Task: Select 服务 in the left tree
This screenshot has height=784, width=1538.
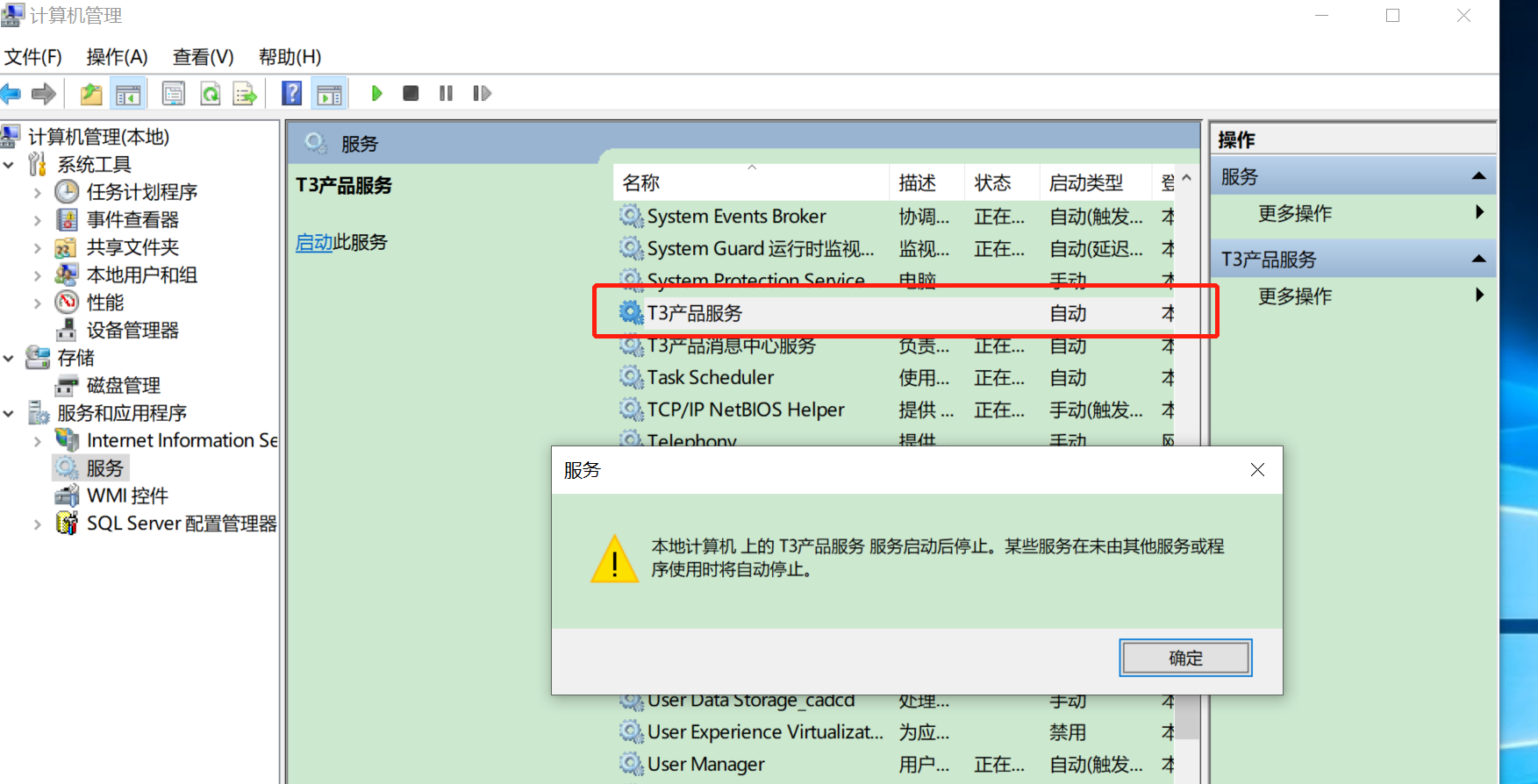Action: 104,467
